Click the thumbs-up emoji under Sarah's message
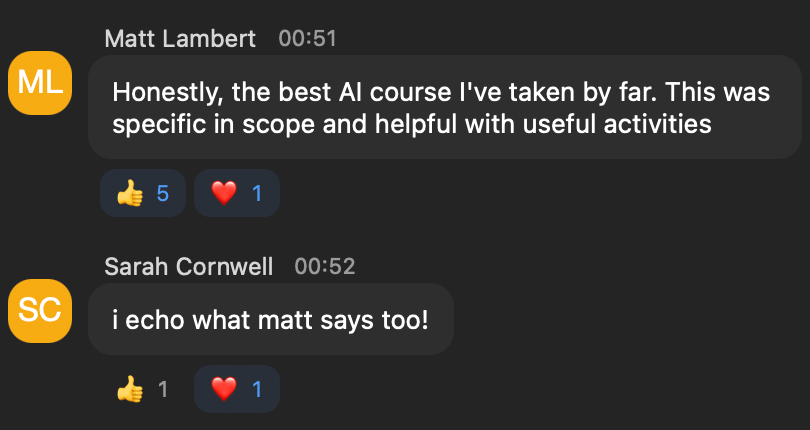Viewport: 810px width, 430px height. click(130, 389)
